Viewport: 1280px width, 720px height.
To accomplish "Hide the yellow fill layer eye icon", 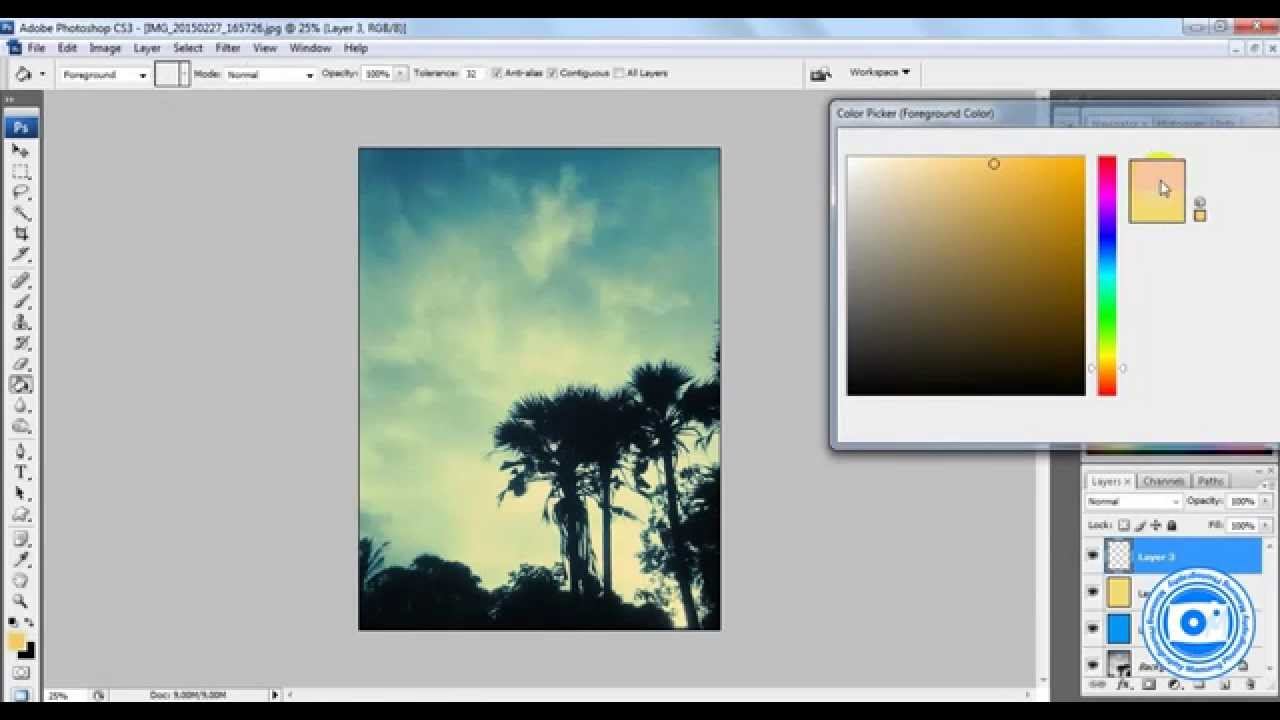I will [1092, 592].
